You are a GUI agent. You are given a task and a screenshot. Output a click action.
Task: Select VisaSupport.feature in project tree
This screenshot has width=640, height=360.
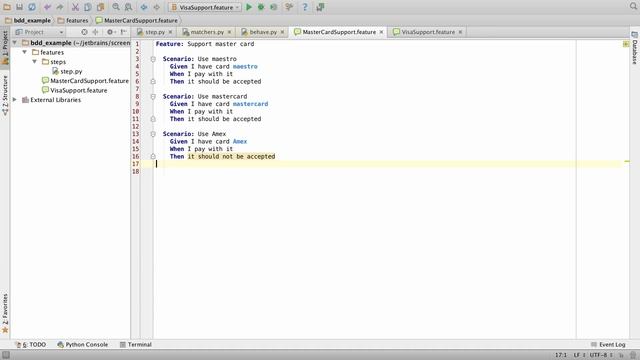coord(75,90)
